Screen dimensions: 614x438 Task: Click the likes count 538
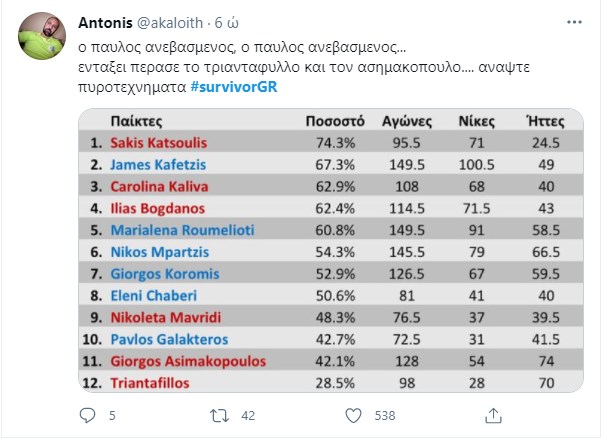click(385, 416)
